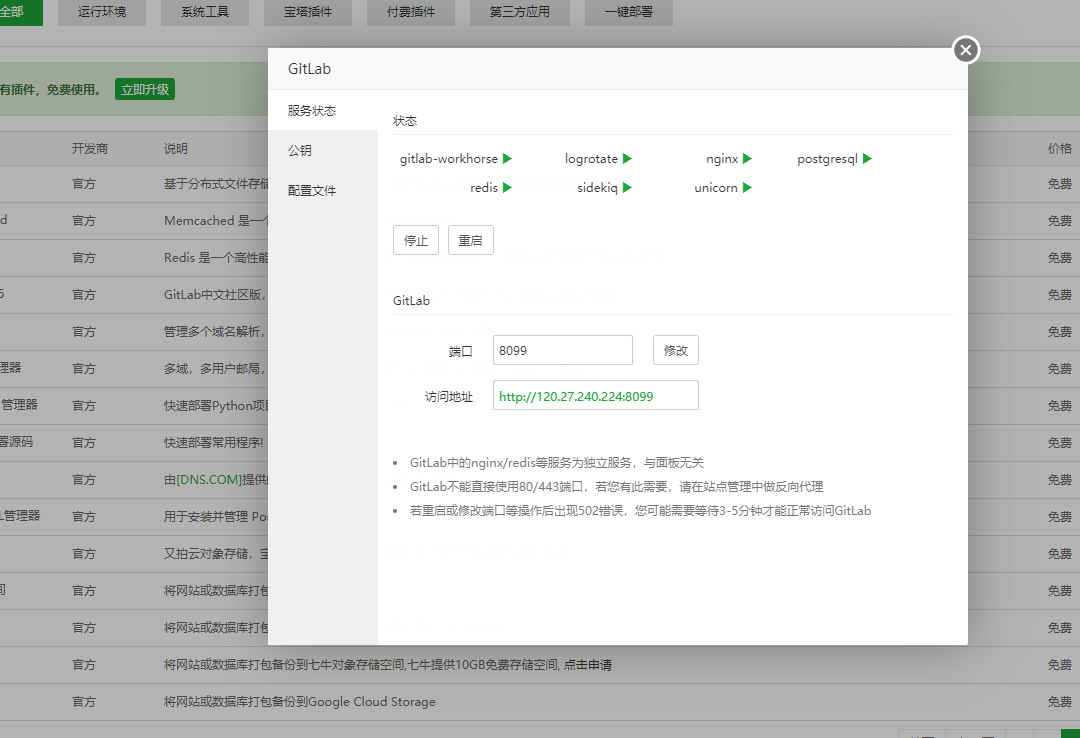
Task: Click the 管理多个域名解析 description text
Action: click(216, 332)
